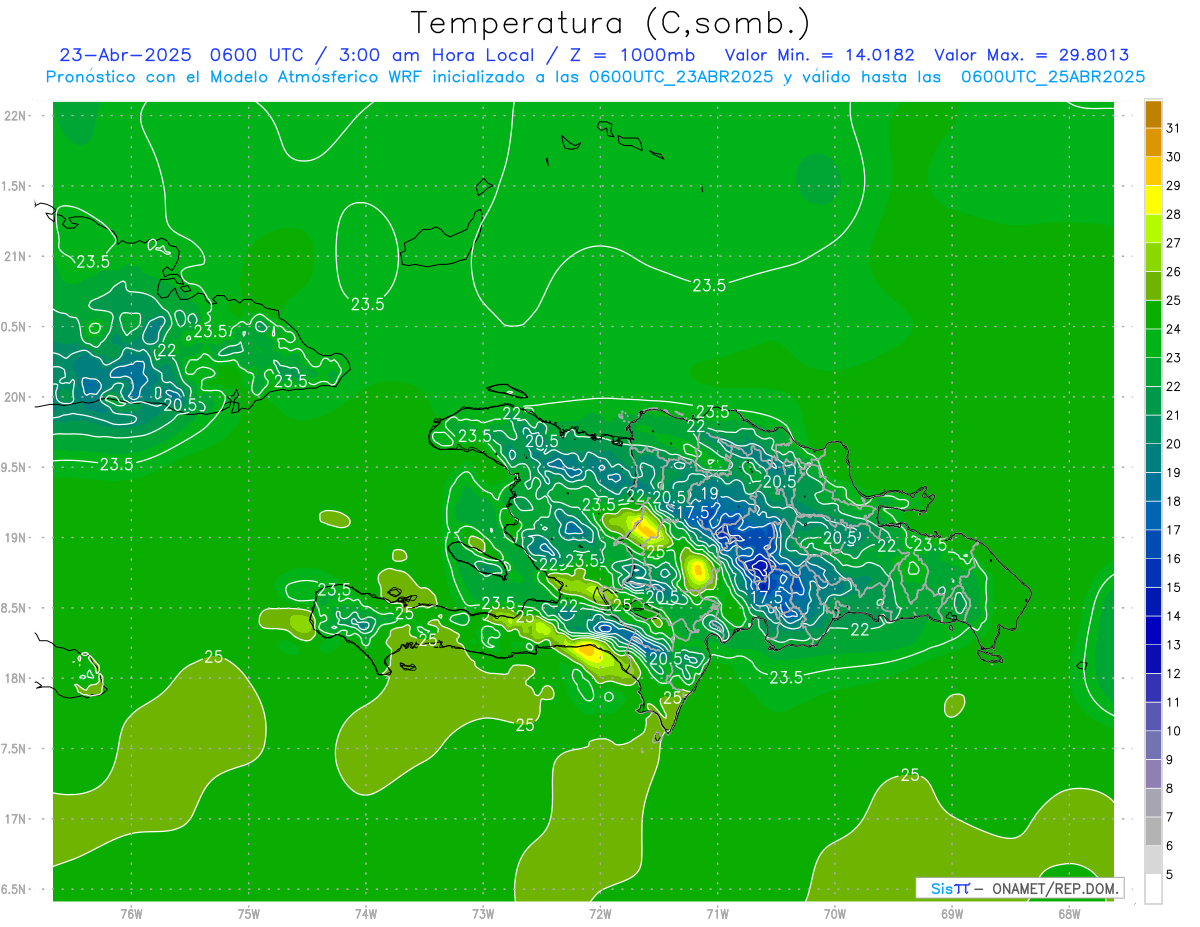Screen dimensions: 1200x927
Task: Click the longitude axis label "72W"
Action: [600, 914]
